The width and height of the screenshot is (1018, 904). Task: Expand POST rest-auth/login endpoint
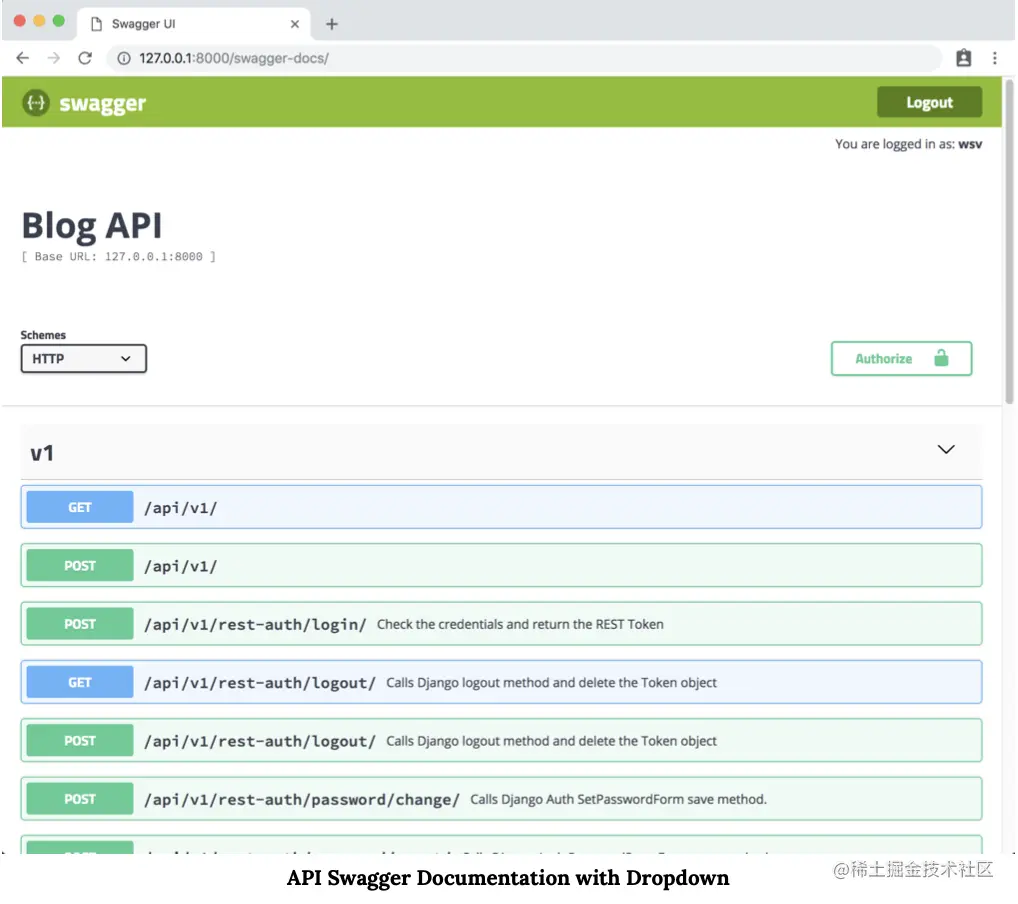[x=501, y=624]
